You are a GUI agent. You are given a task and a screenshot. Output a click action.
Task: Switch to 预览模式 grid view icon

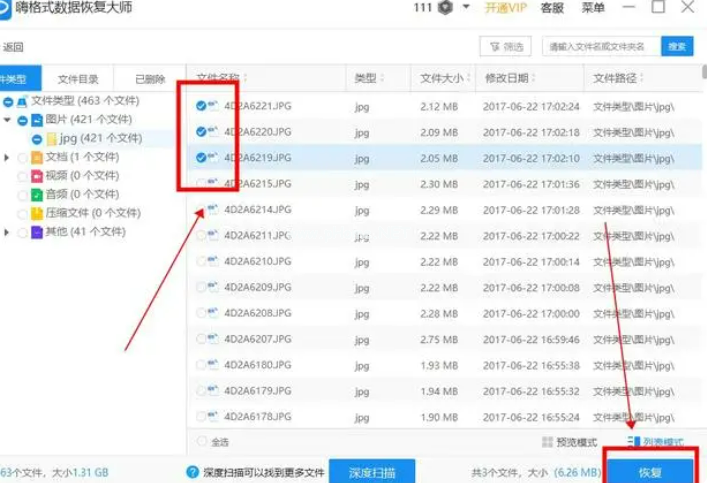[547, 442]
